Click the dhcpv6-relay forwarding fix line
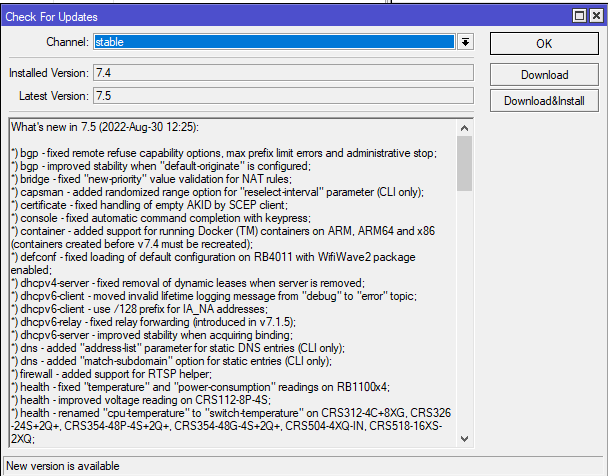 pos(153,322)
